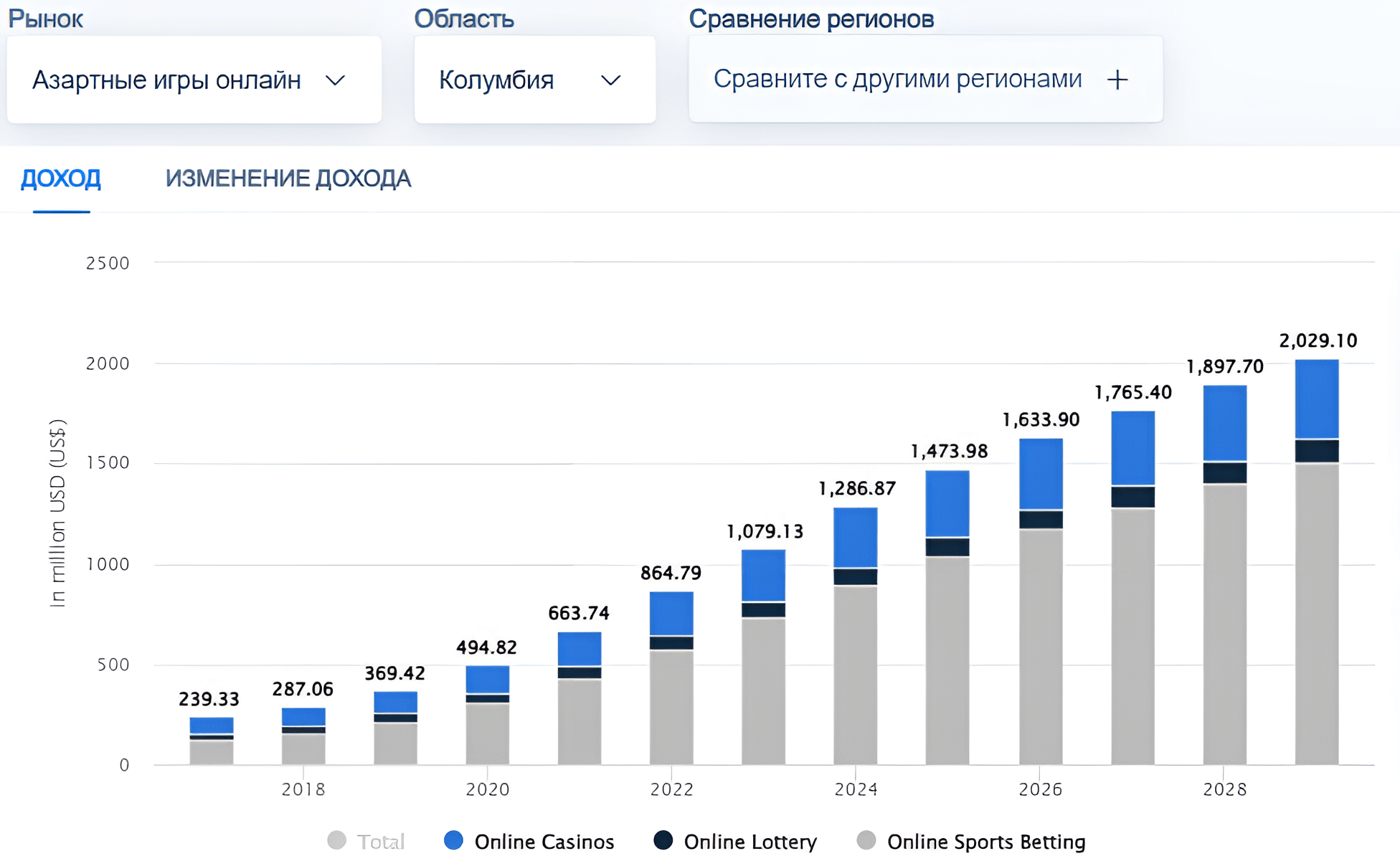
Task: Click the bar labeled 2,029.10
Action: click(1317, 563)
